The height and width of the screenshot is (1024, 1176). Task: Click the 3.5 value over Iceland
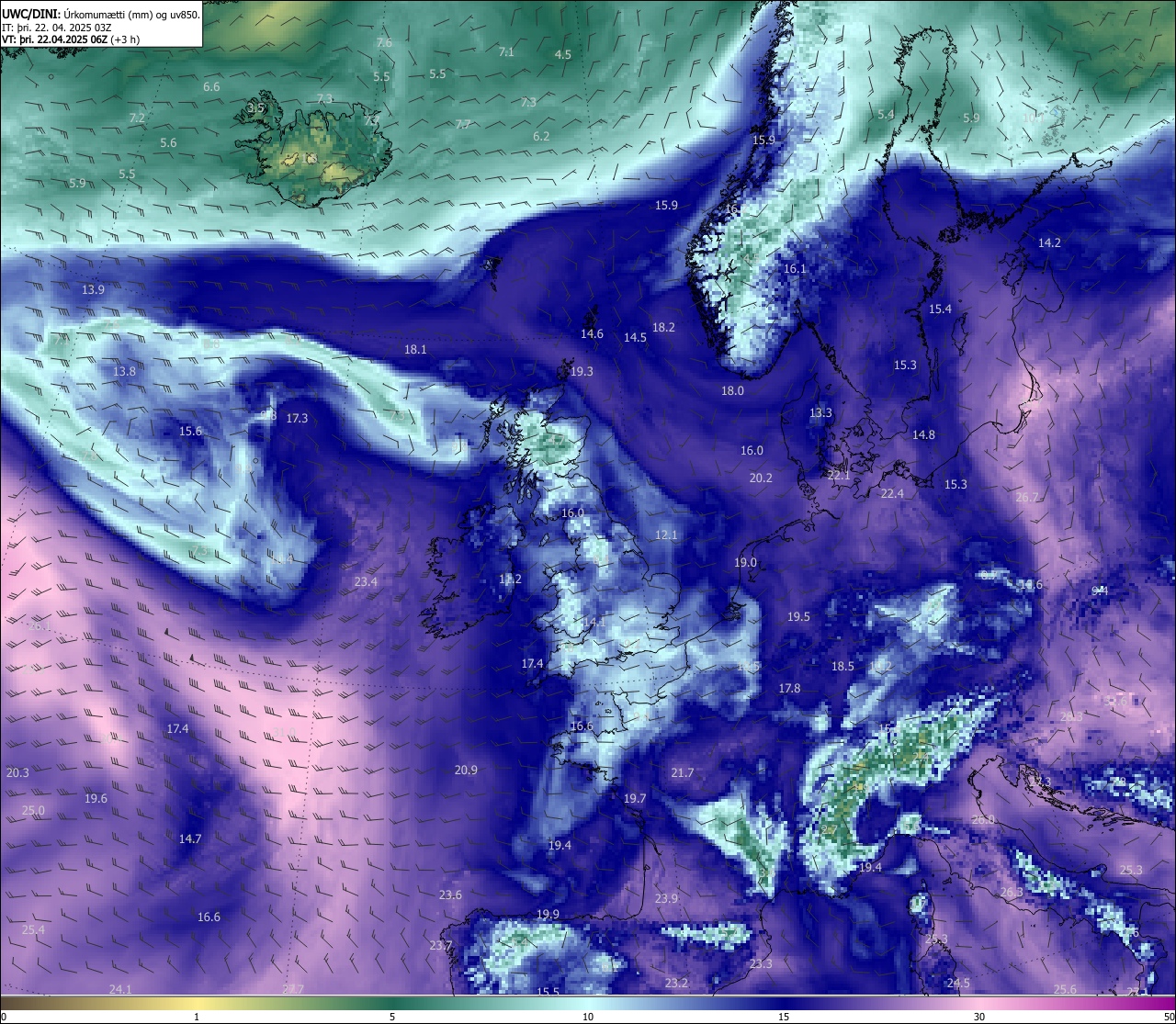click(x=255, y=108)
